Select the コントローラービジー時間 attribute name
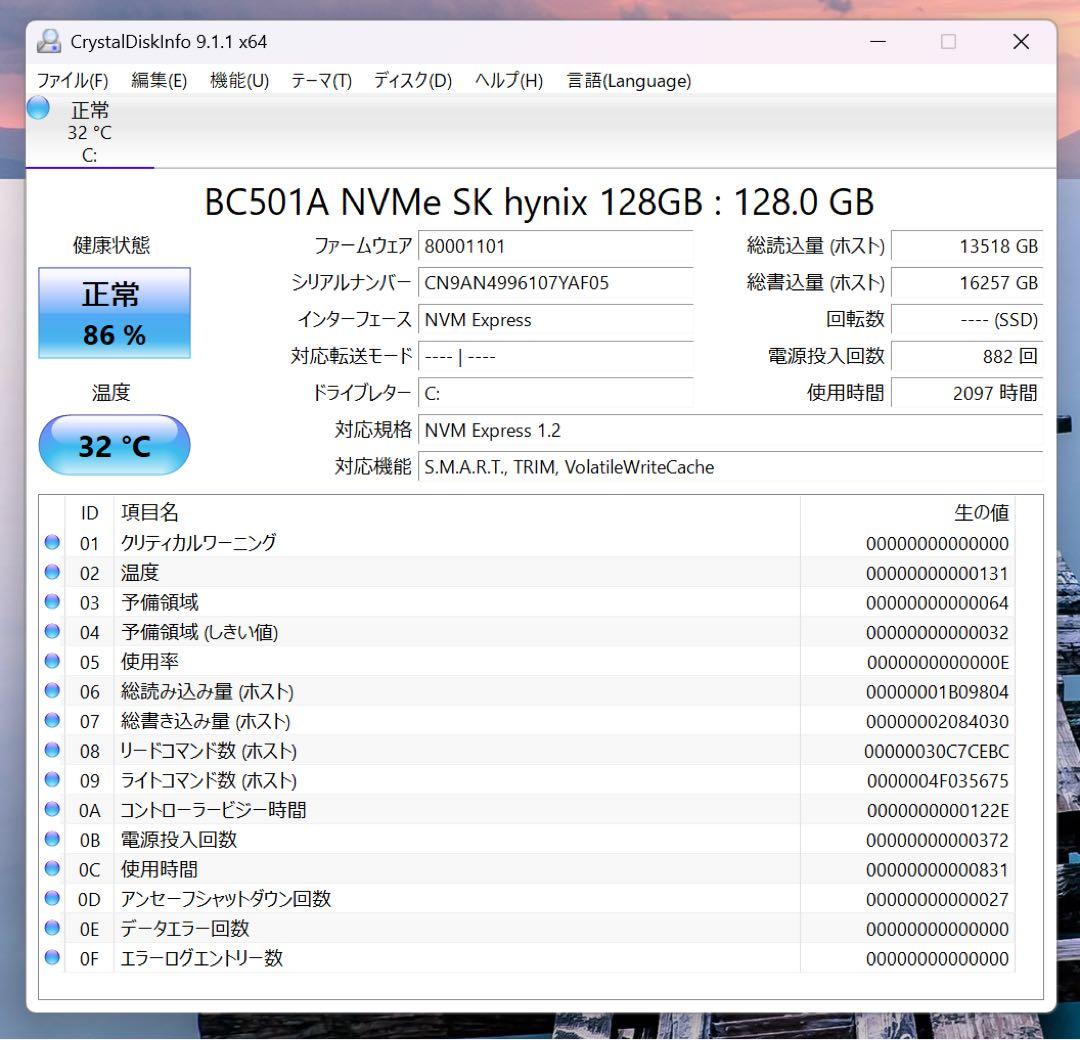This screenshot has height=1040, width=1080. click(x=213, y=809)
